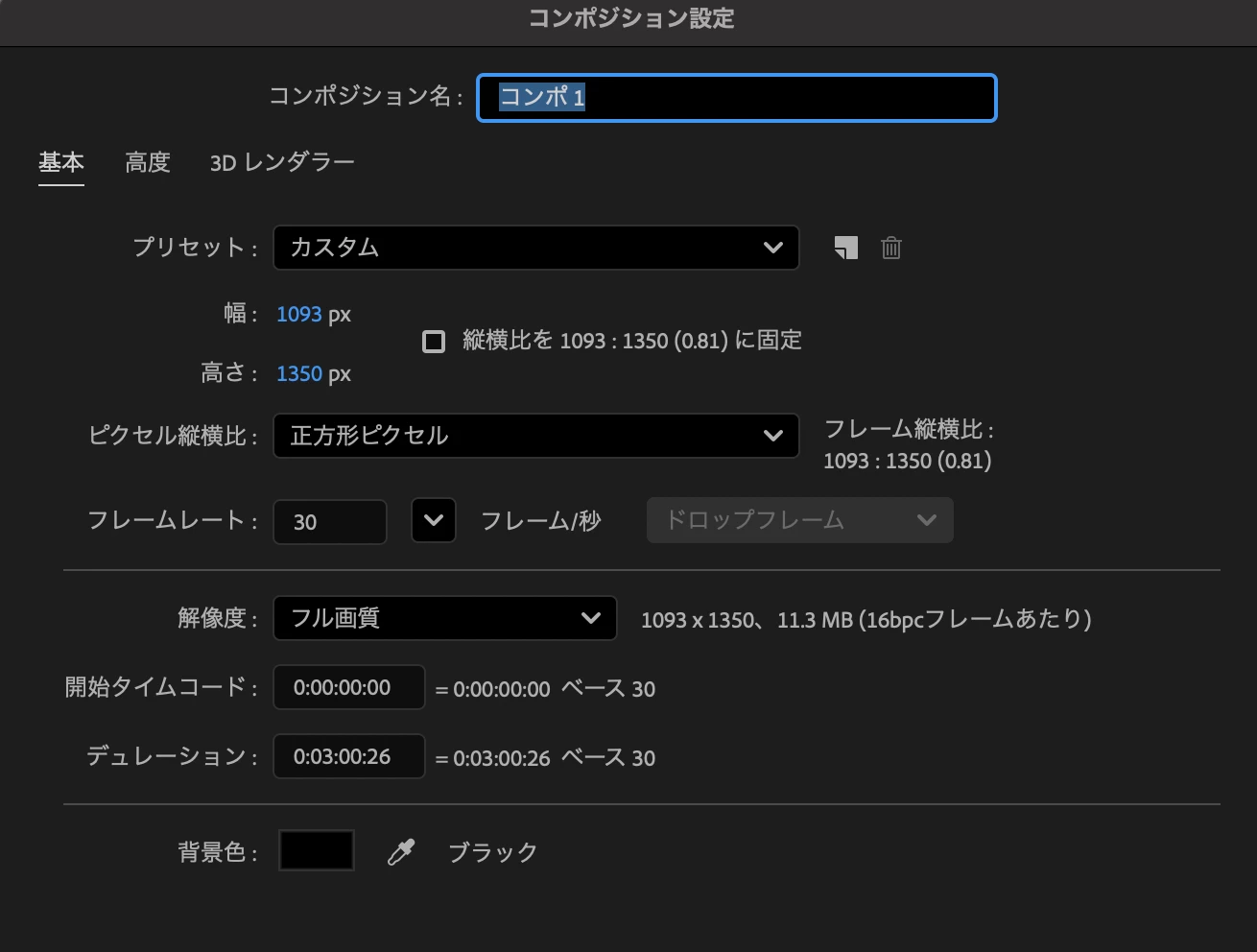
Task: Click the width value 1093
Action: click(299, 314)
